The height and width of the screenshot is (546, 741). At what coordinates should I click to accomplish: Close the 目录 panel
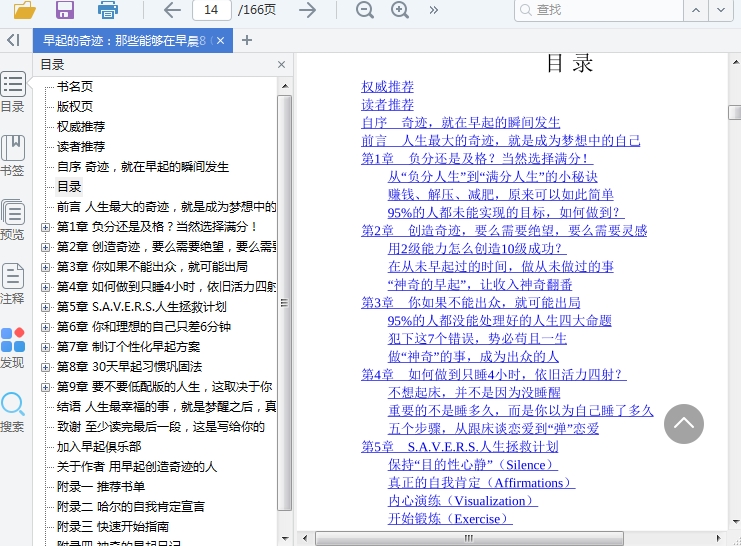(x=281, y=64)
